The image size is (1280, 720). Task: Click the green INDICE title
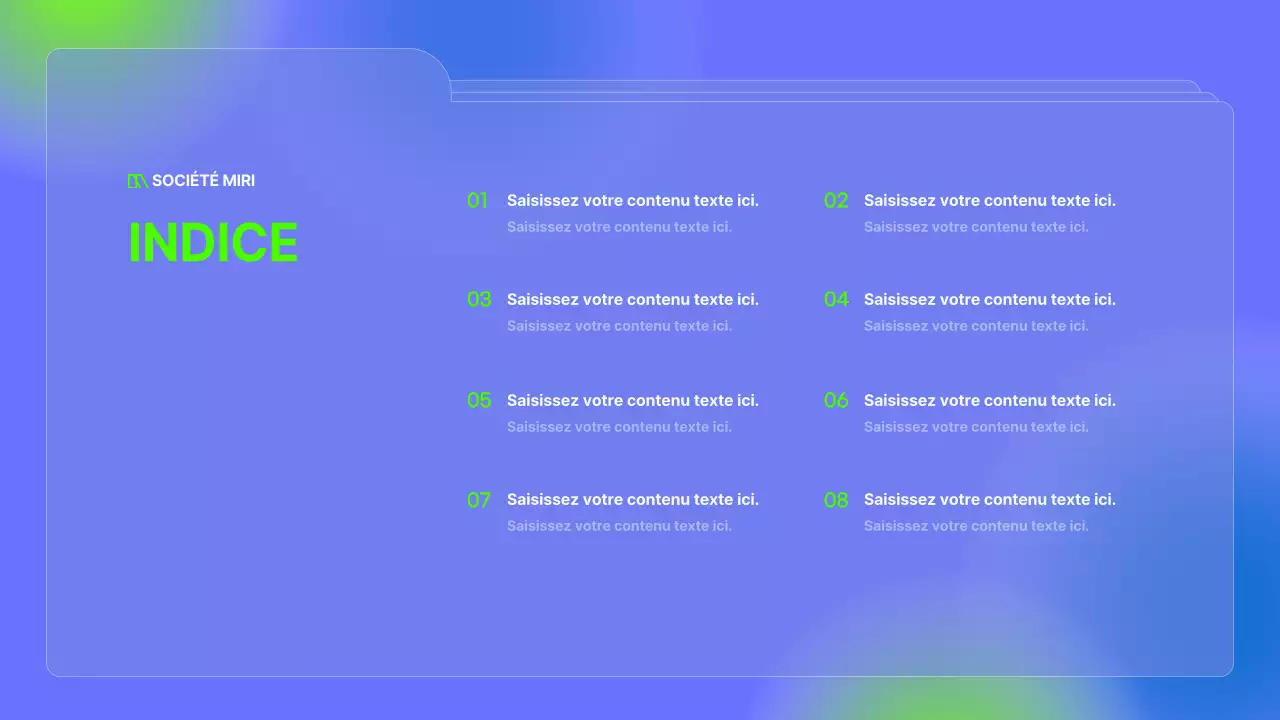(x=213, y=243)
